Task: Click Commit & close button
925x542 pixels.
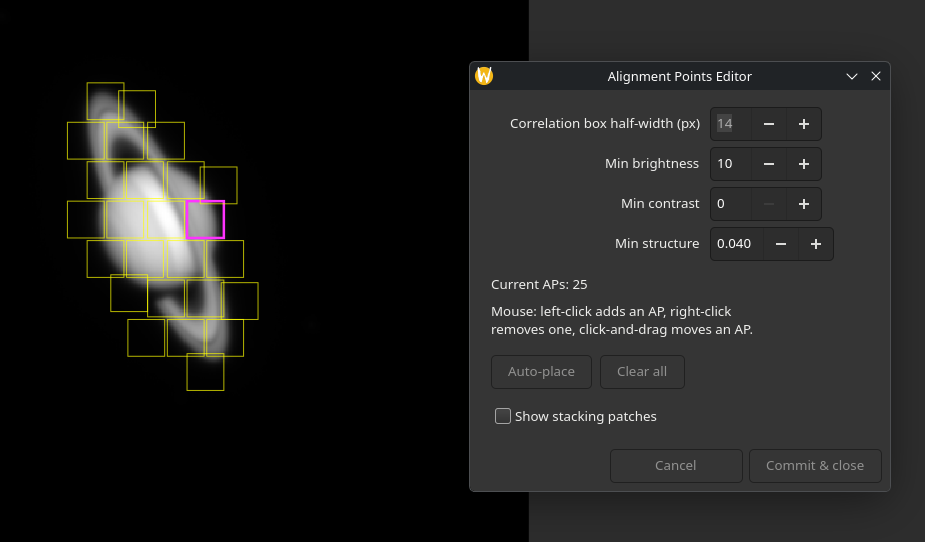Action: pos(815,466)
